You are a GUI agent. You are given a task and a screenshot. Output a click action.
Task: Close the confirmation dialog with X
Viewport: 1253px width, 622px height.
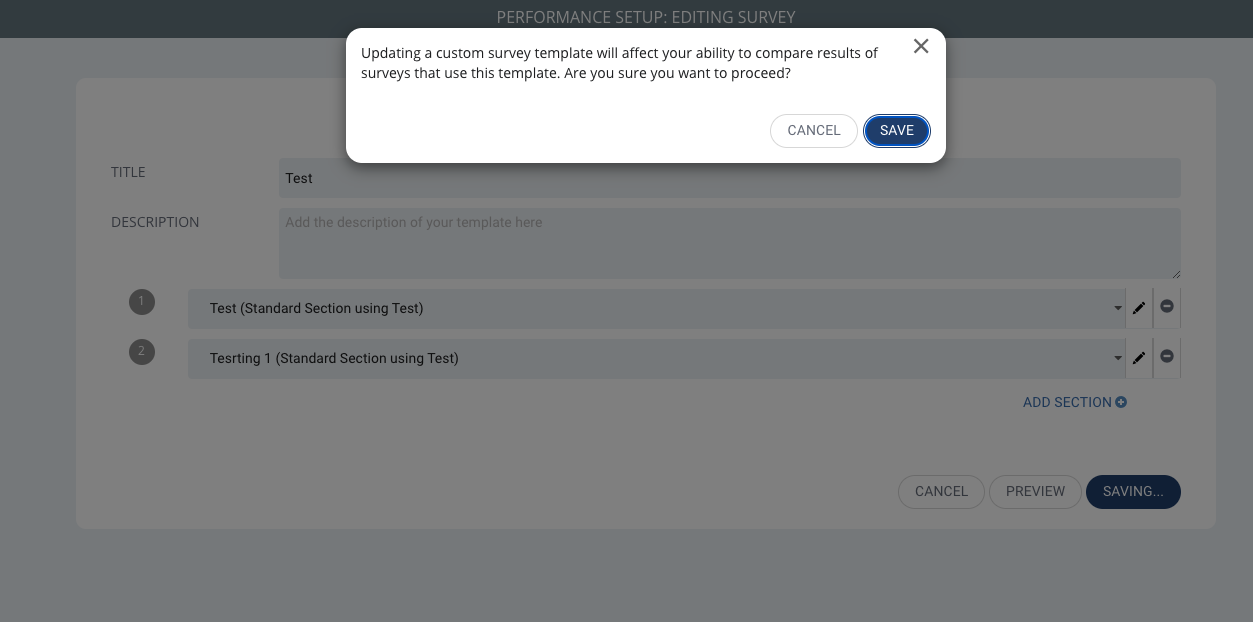point(921,46)
